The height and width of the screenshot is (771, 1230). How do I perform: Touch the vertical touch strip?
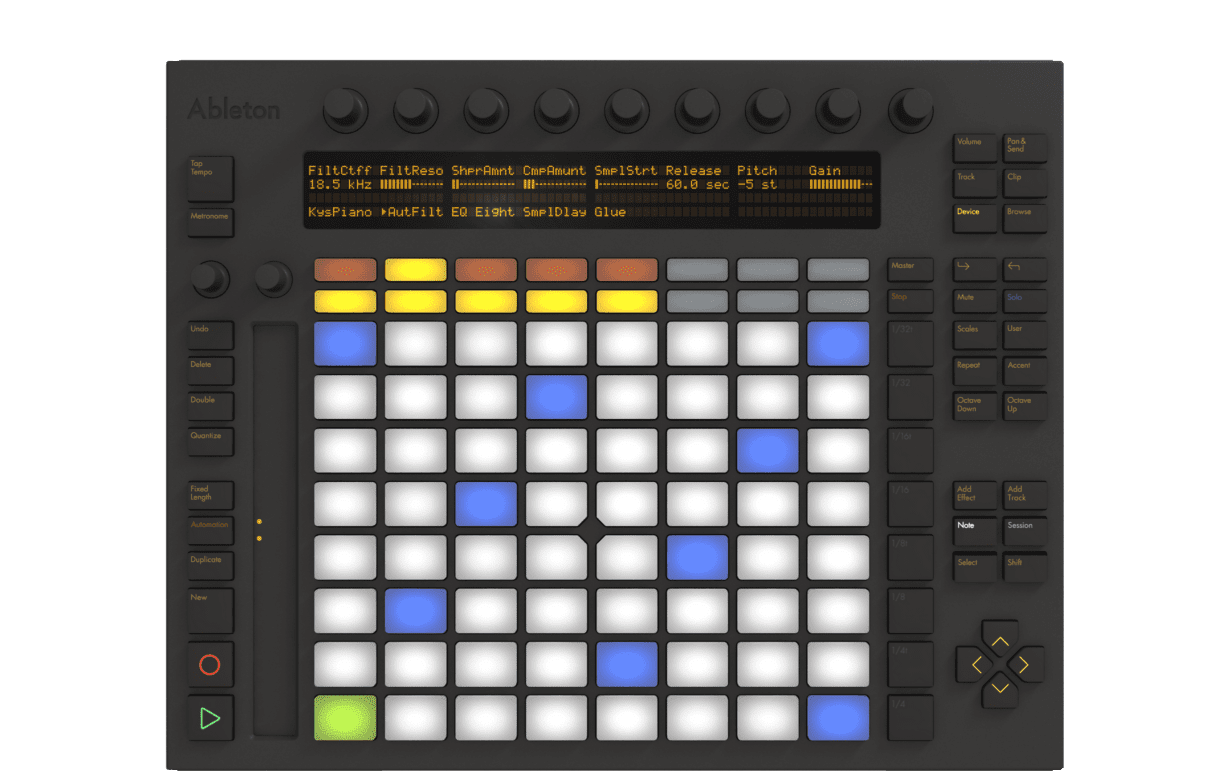pyautogui.click(x=275, y=530)
